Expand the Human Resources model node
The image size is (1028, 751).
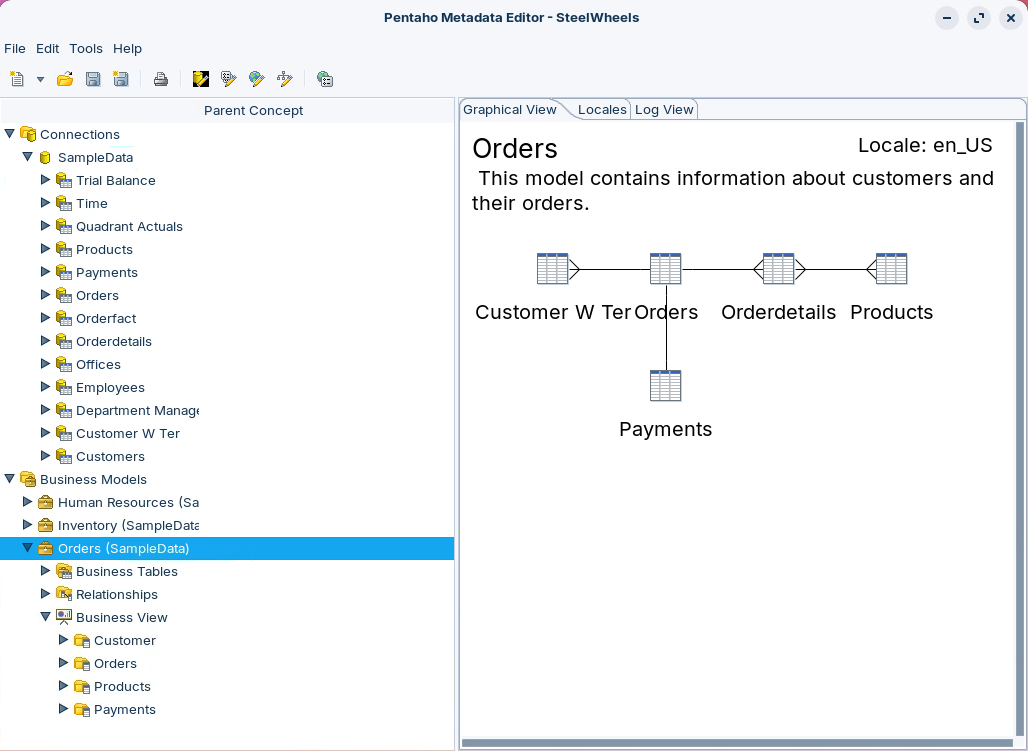(x=28, y=502)
